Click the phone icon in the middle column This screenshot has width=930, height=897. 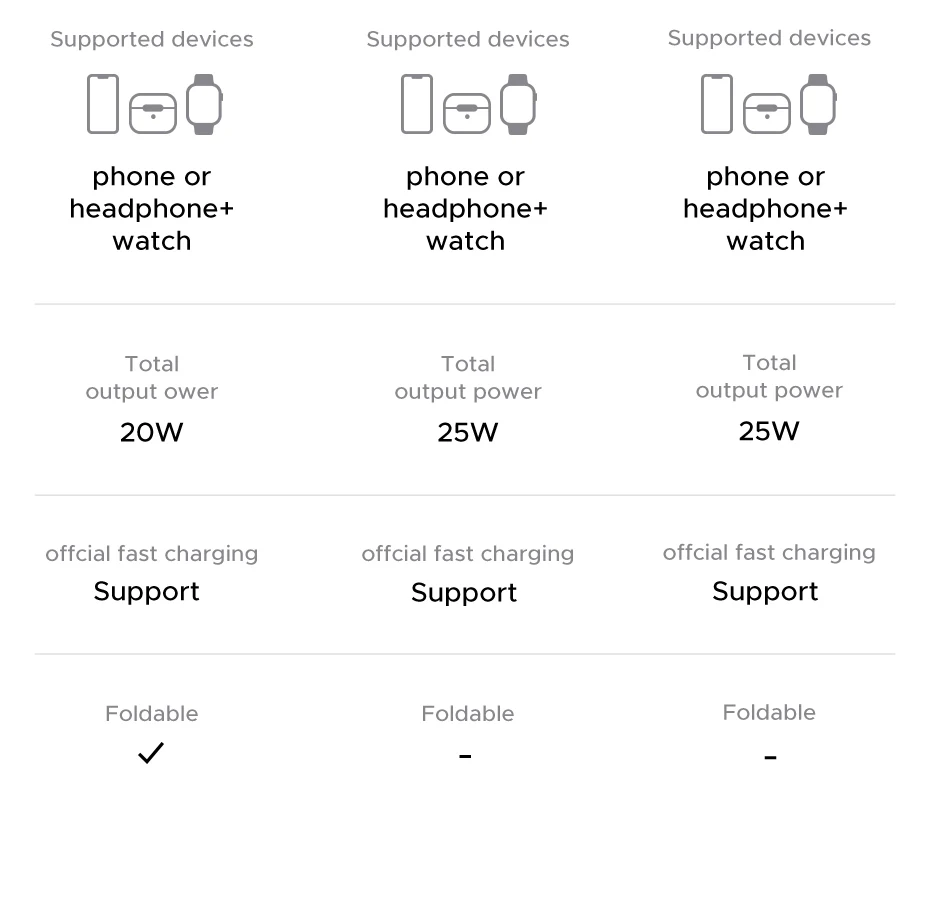tap(417, 104)
